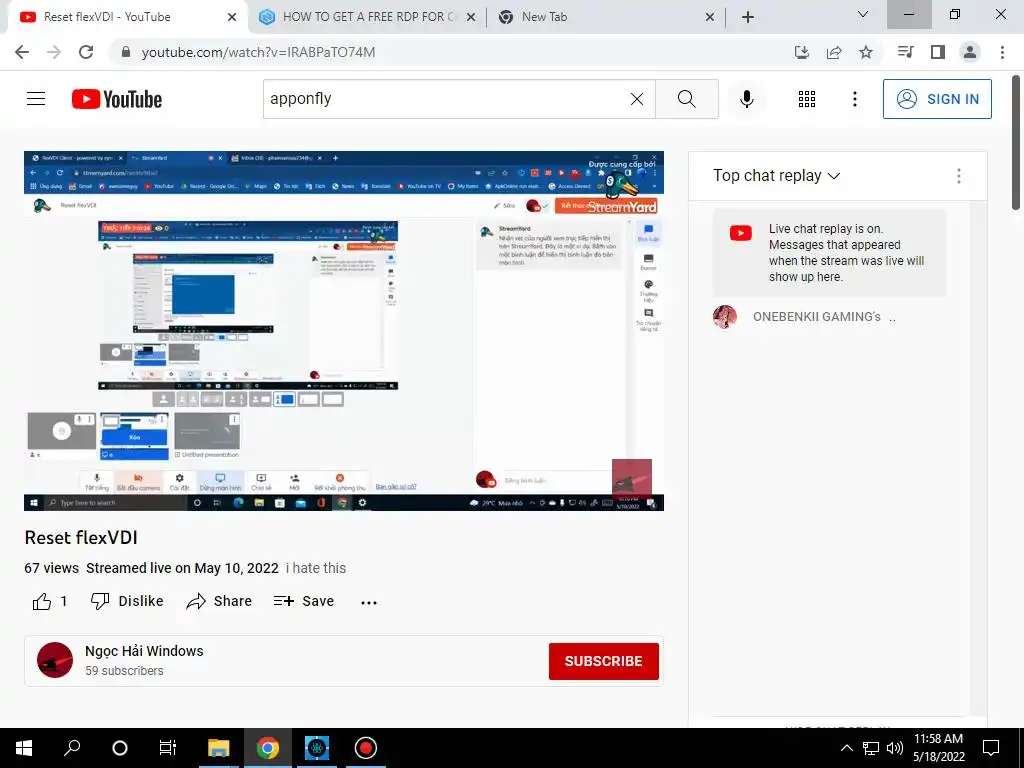Open Task View on the taskbar
The image size is (1024, 768).
click(x=168, y=748)
